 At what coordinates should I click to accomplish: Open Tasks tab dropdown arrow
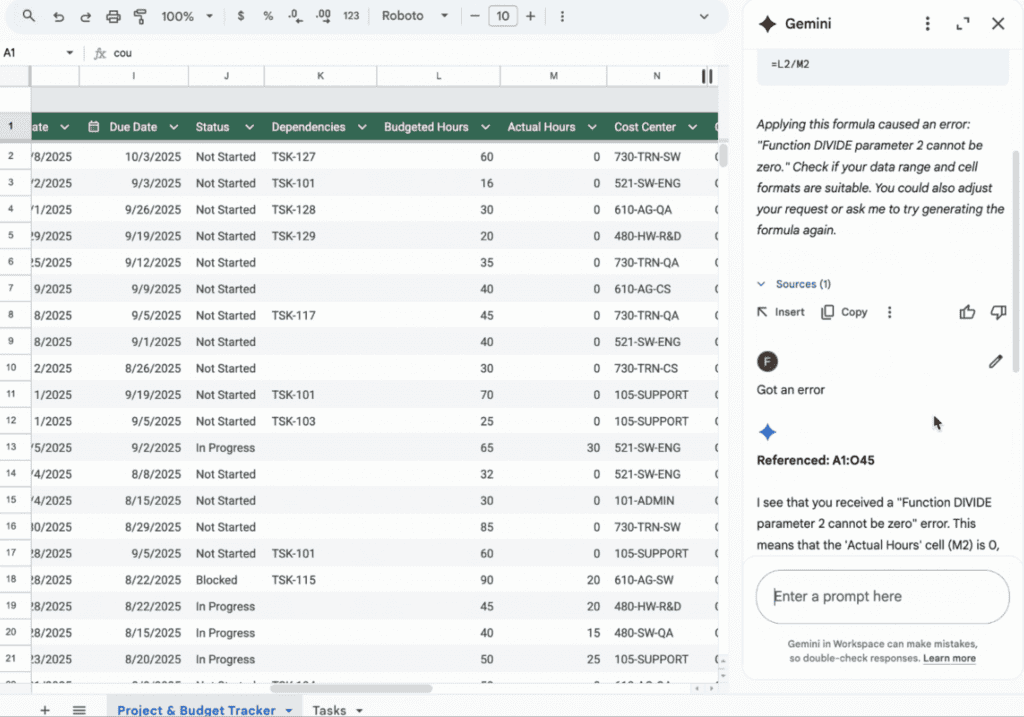pyautogui.click(x=359, y=710)
